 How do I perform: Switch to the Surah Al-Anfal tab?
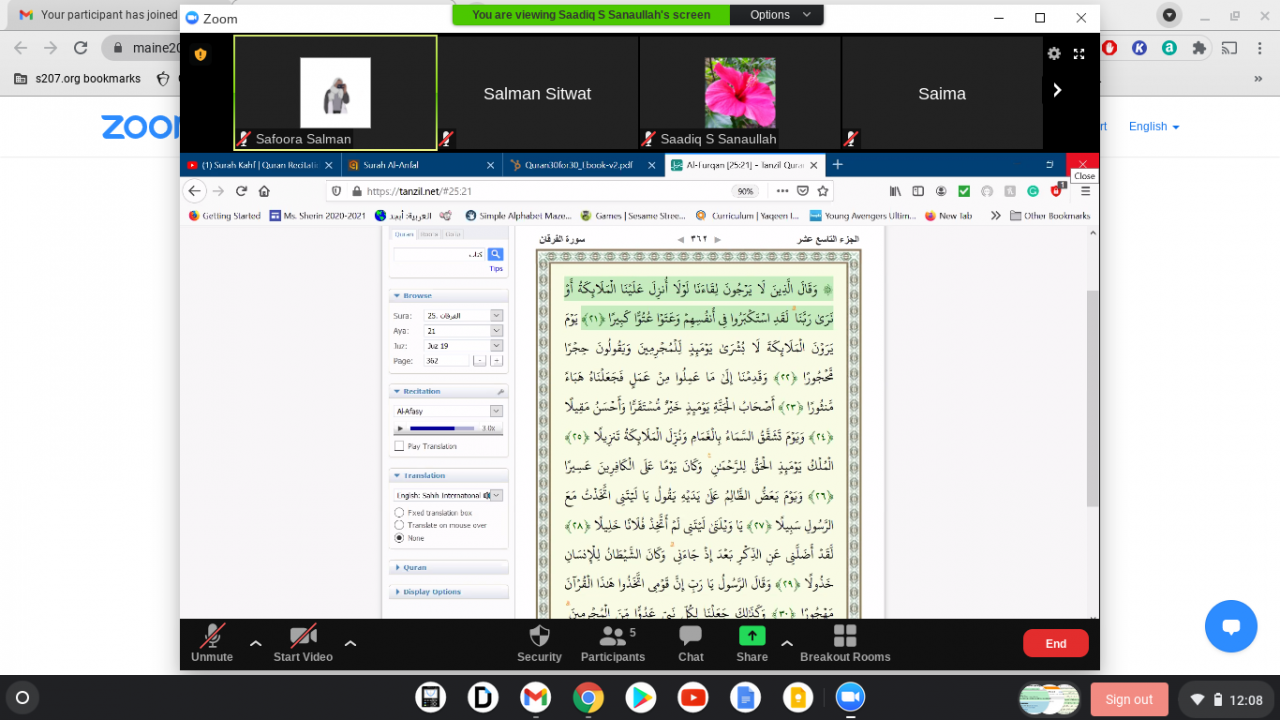(x=420, y=165)
